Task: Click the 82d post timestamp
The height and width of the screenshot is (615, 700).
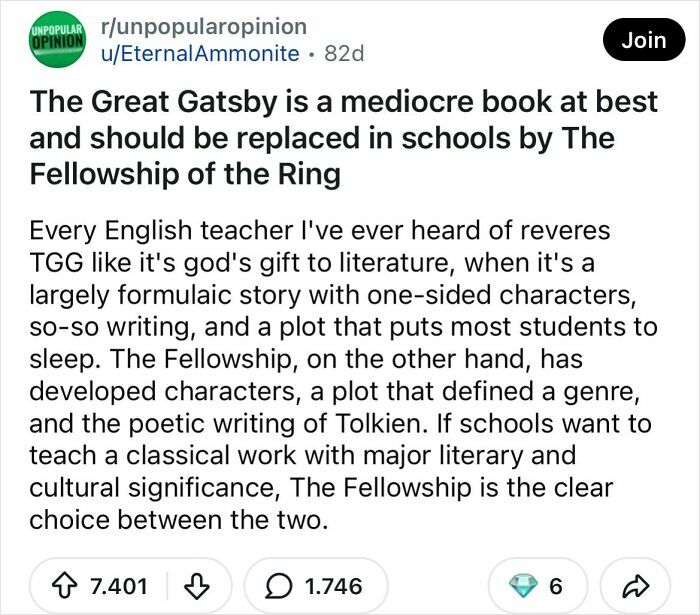Action: [344, 54]
